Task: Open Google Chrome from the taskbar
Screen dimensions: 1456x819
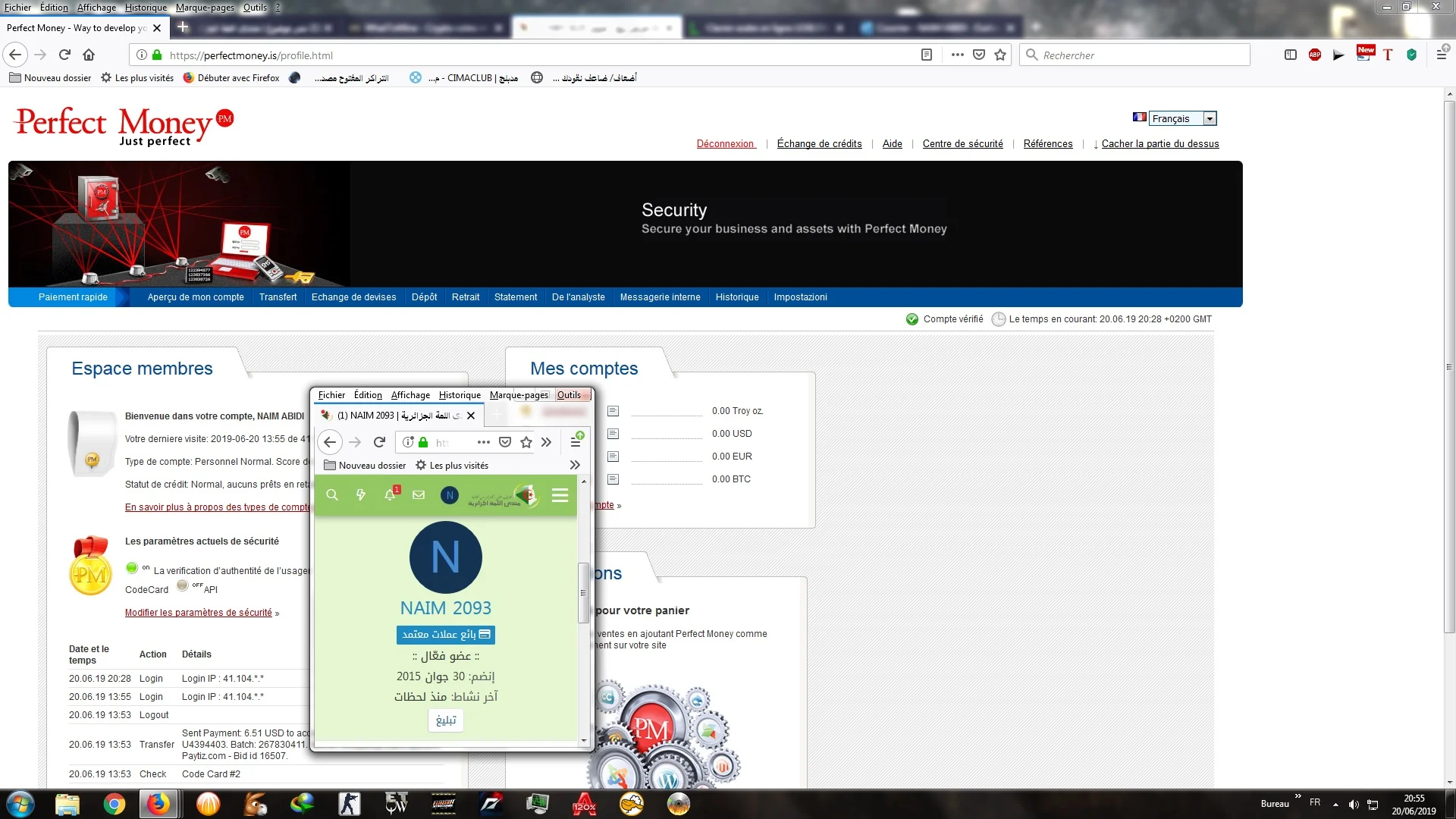Action: click(x=115, y=804)
